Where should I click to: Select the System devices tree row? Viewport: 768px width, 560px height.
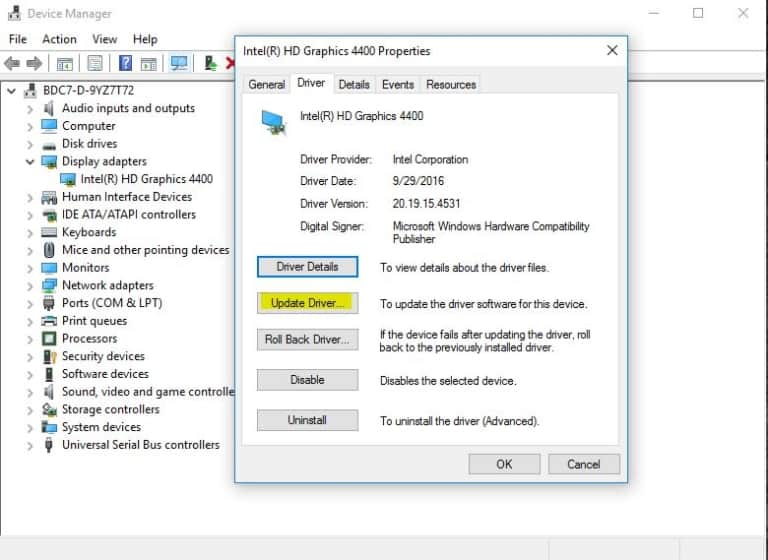tap(101, 427)
